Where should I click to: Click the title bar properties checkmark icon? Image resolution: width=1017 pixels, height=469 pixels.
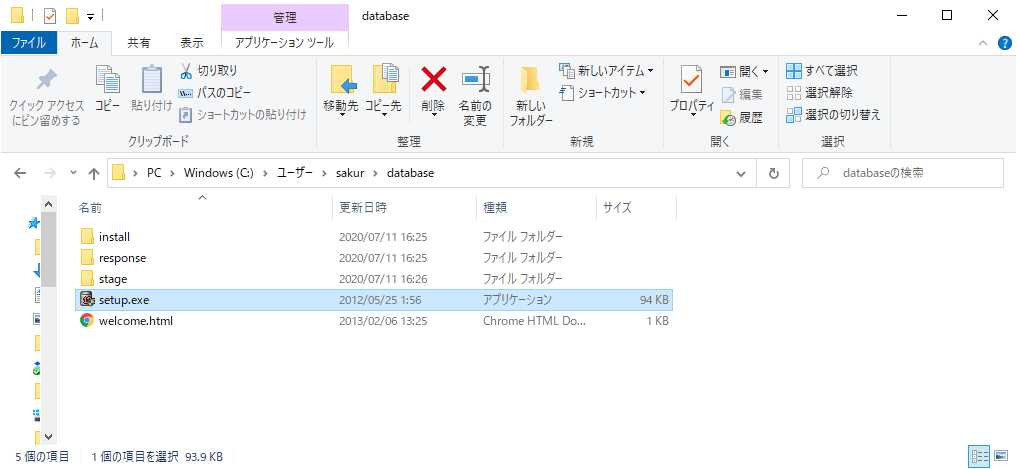pos(50,16)
